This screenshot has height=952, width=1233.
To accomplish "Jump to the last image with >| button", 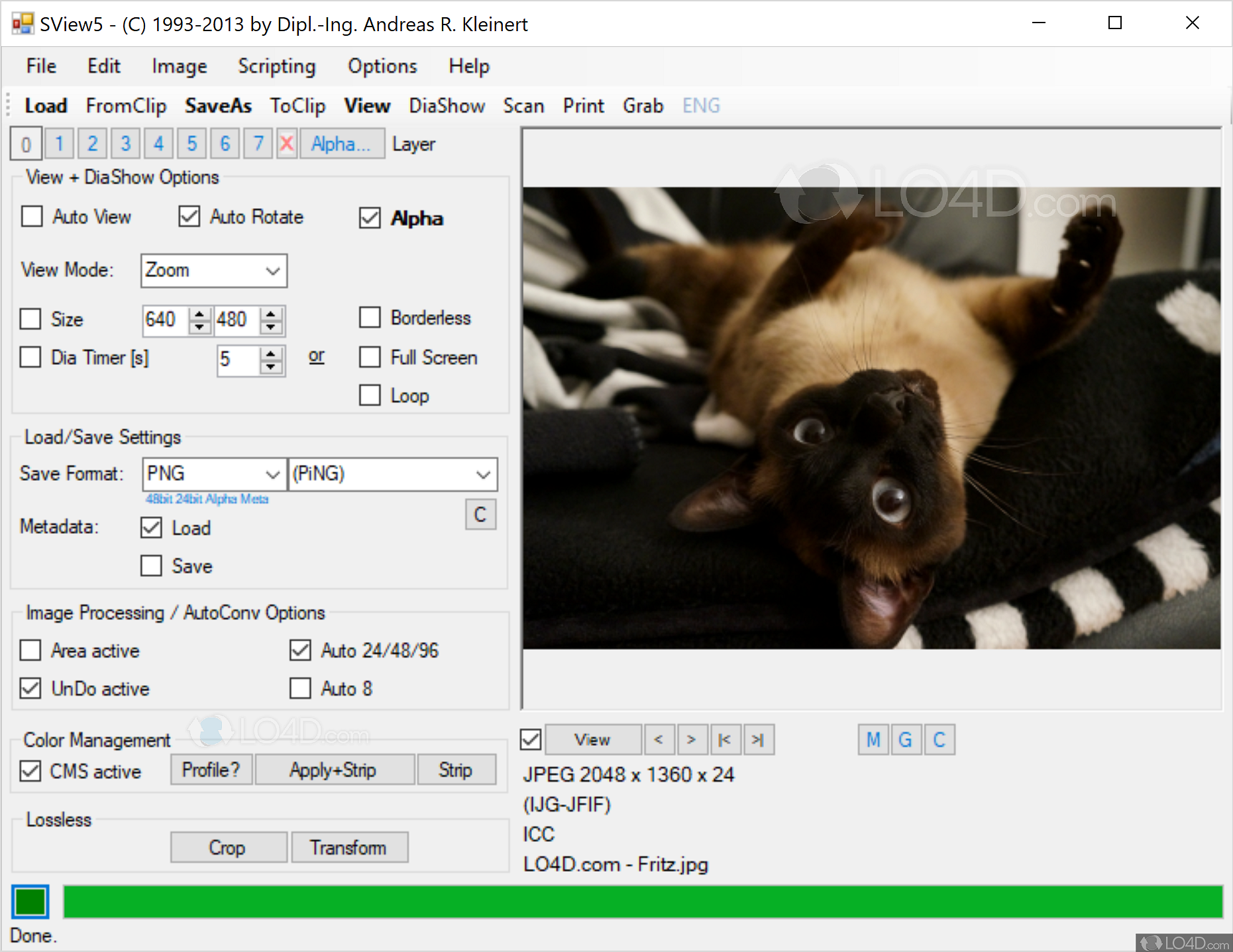I will click(x=759, y=739).
